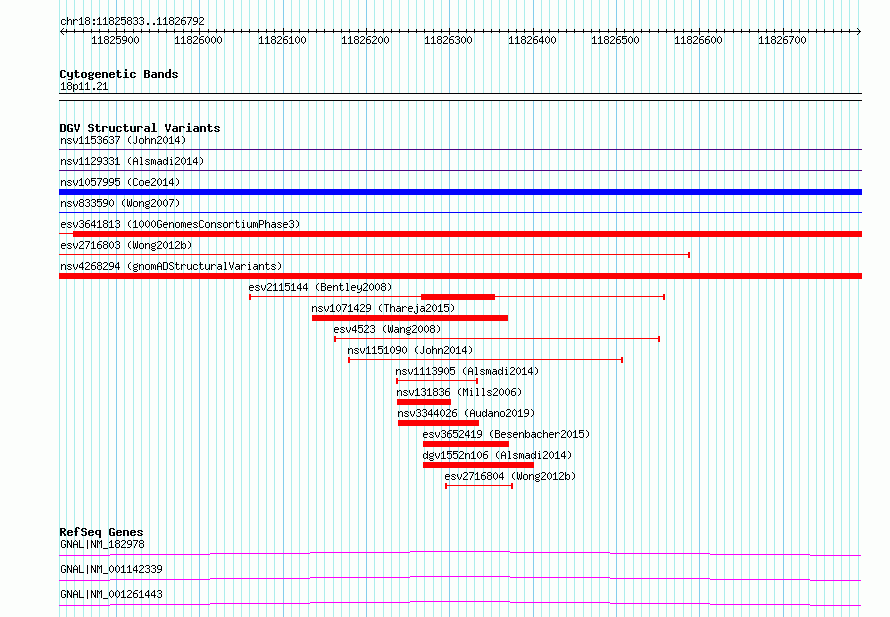Click ruler position 11826200
The height and width of the screenshot is (617, 890).
click(x=365, y=40)
